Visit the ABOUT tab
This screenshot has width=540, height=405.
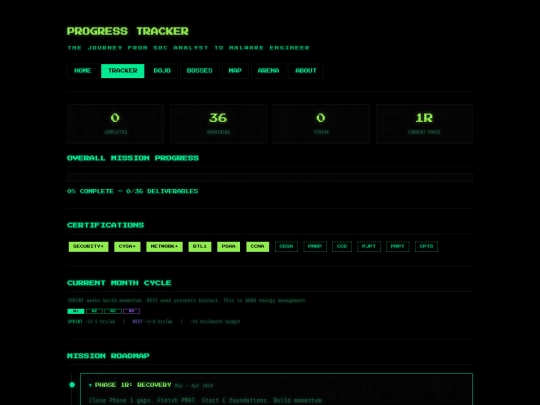click(306, 71)
